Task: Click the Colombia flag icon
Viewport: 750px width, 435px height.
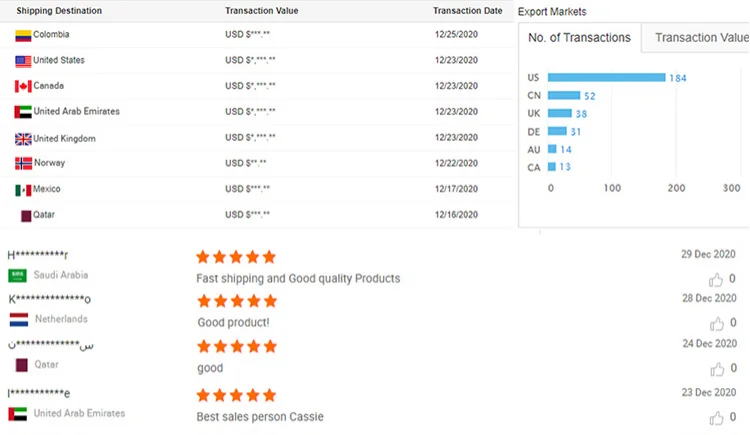Action: coord(23,35)
